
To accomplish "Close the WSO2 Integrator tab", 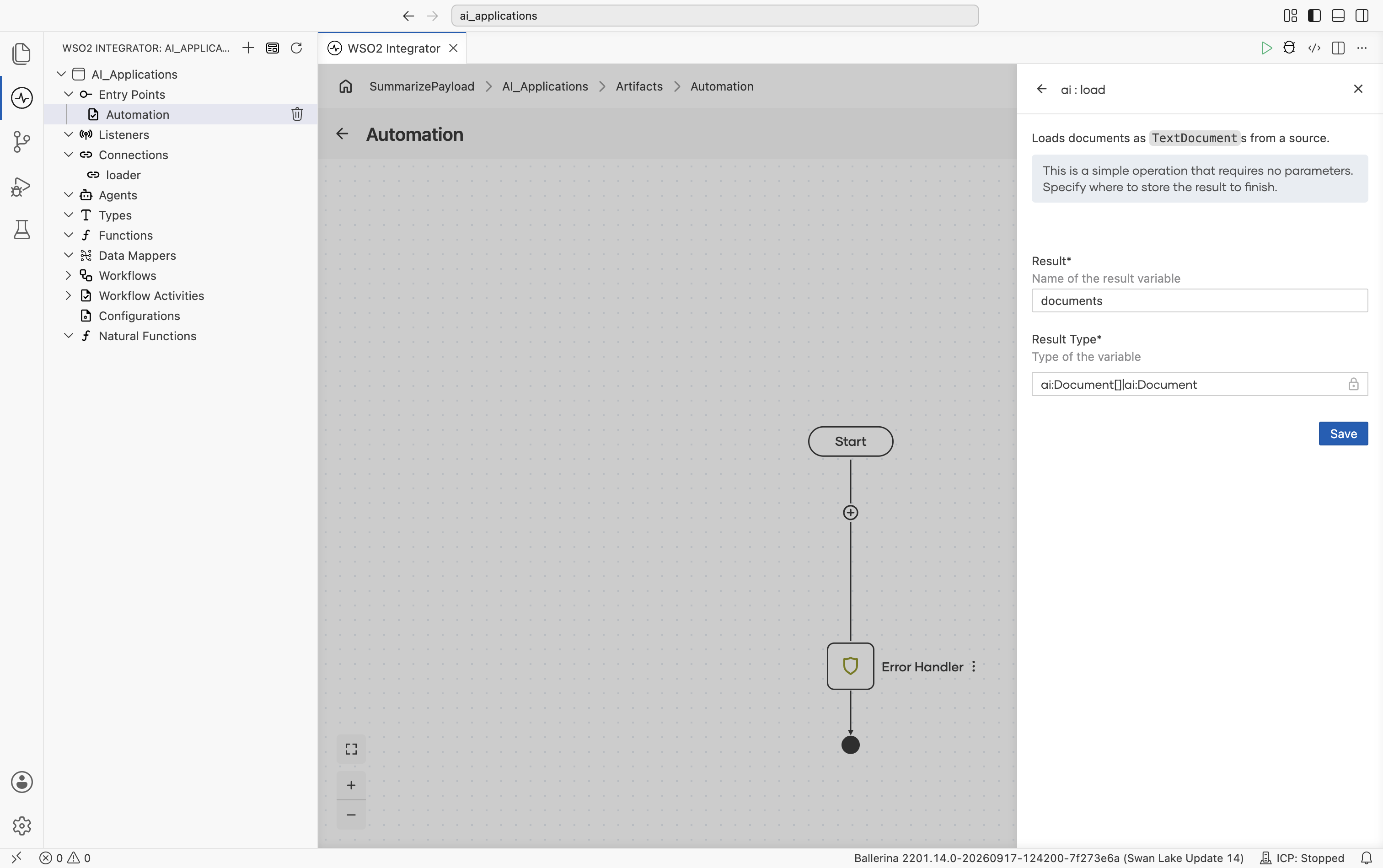I will click(454, 48).
